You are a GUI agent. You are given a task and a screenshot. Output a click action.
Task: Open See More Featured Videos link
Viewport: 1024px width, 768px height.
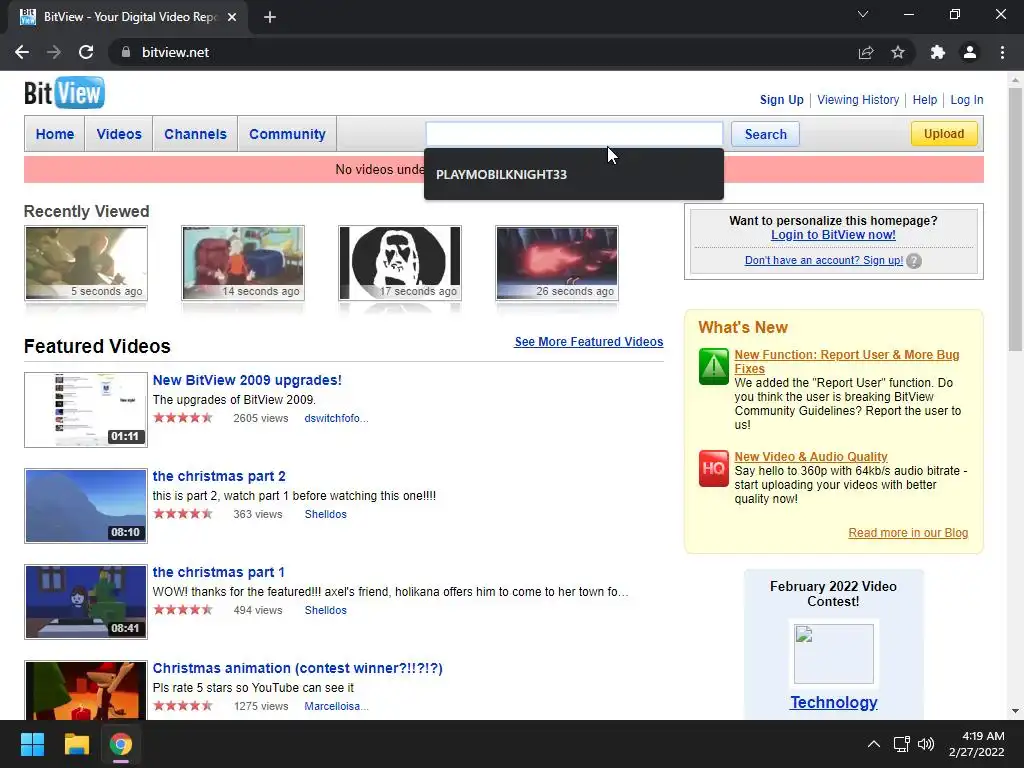[x=588, y=342]
